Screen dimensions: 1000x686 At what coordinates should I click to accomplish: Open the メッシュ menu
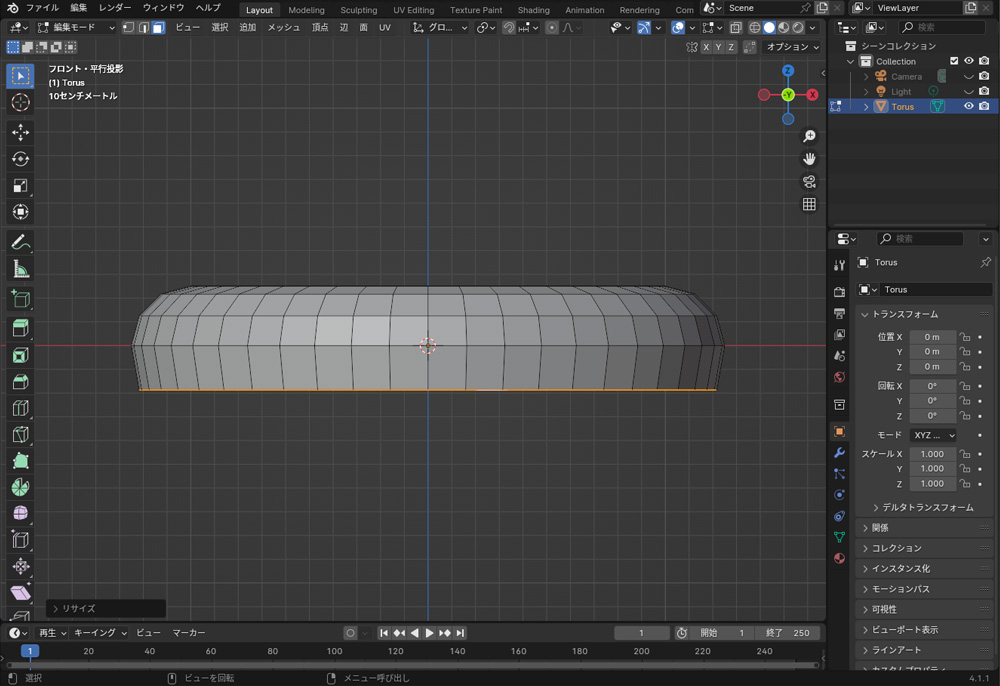(283, 28)
